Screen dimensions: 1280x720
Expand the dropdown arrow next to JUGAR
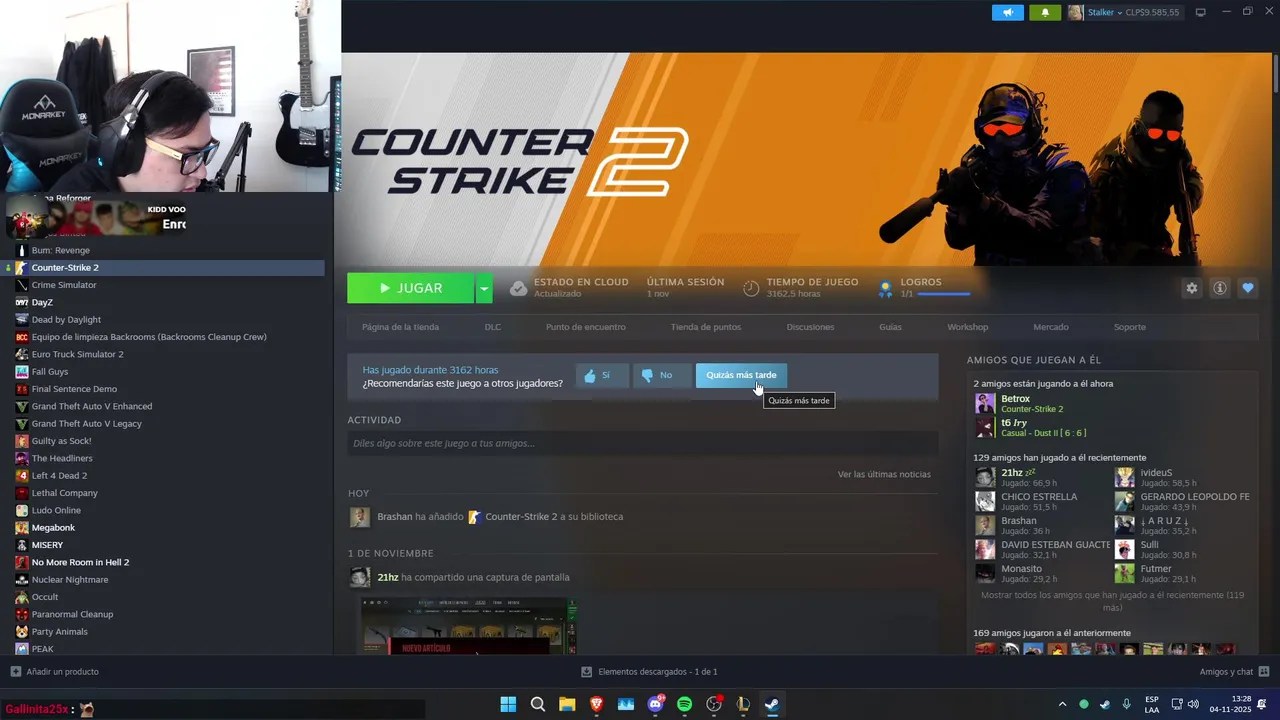[x=484, y=288]
